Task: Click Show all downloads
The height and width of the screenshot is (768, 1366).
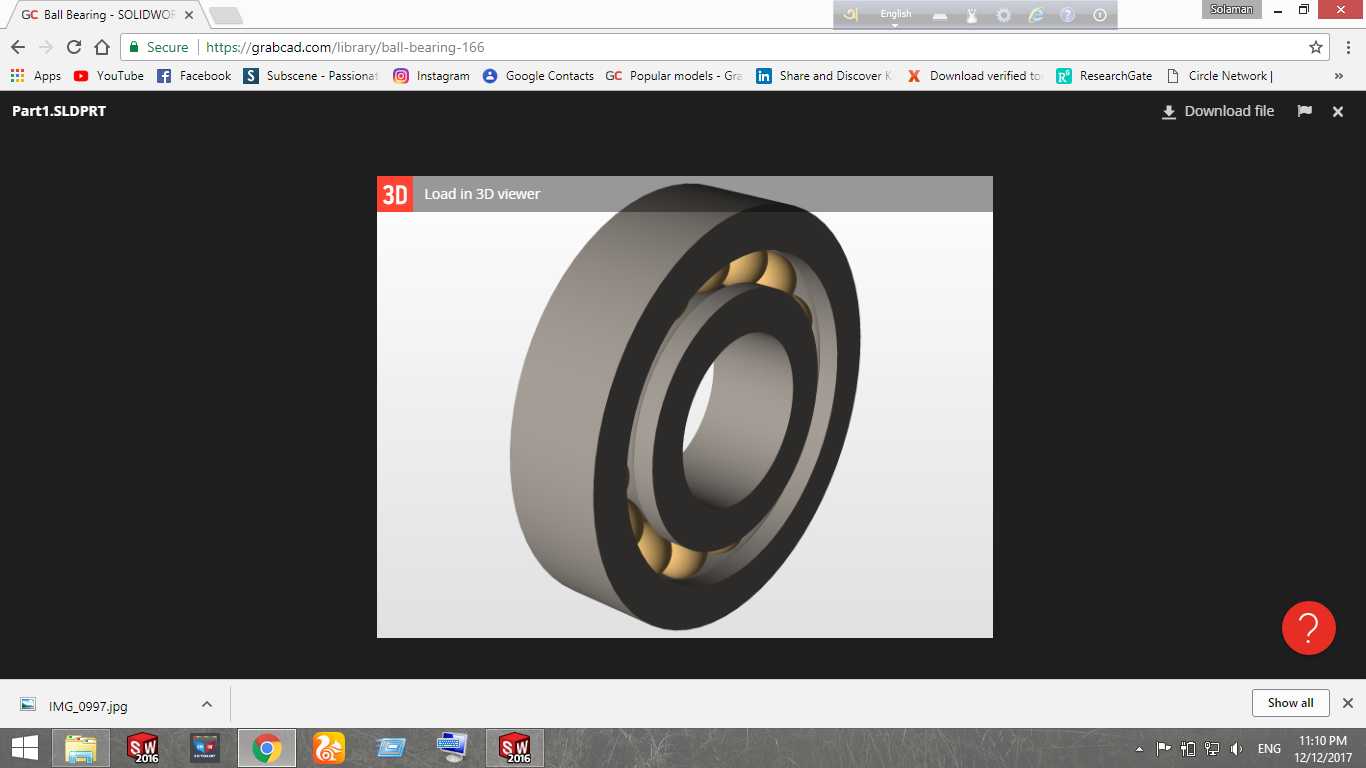Action: (x=1290, y=703)
